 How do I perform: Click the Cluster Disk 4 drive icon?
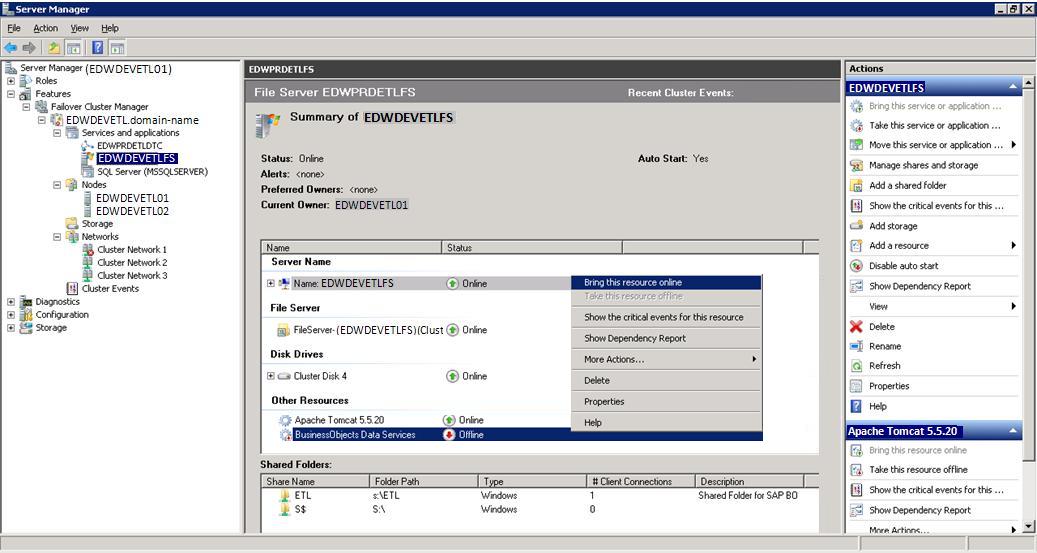pos(284,376)
